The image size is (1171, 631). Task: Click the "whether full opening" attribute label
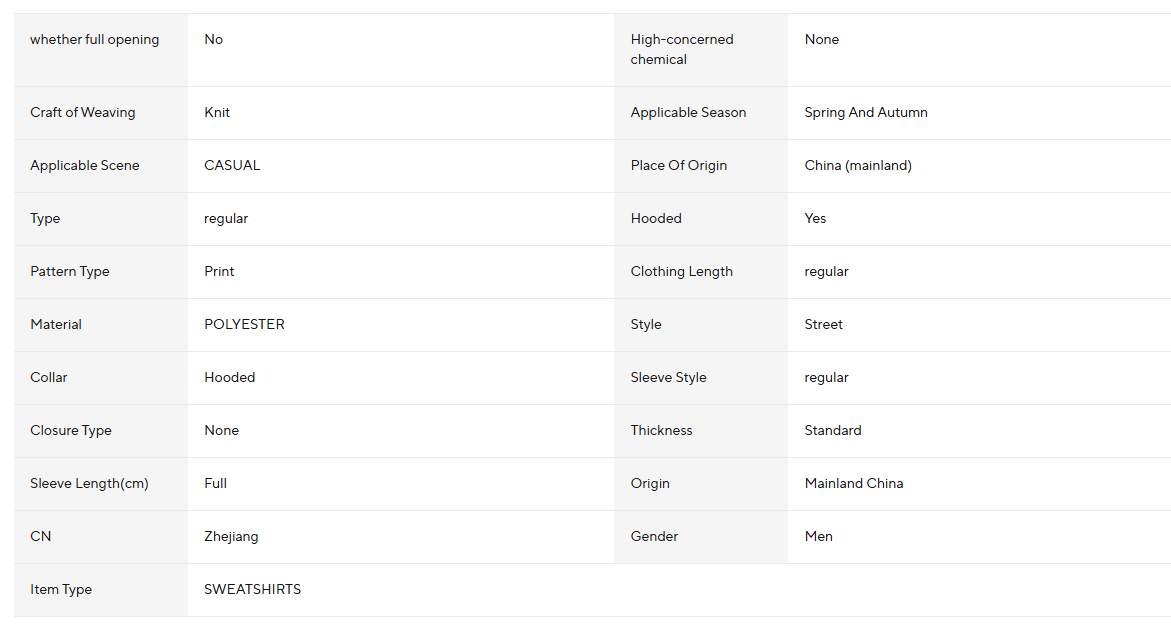pyautogui.click(x=95, y=40)
